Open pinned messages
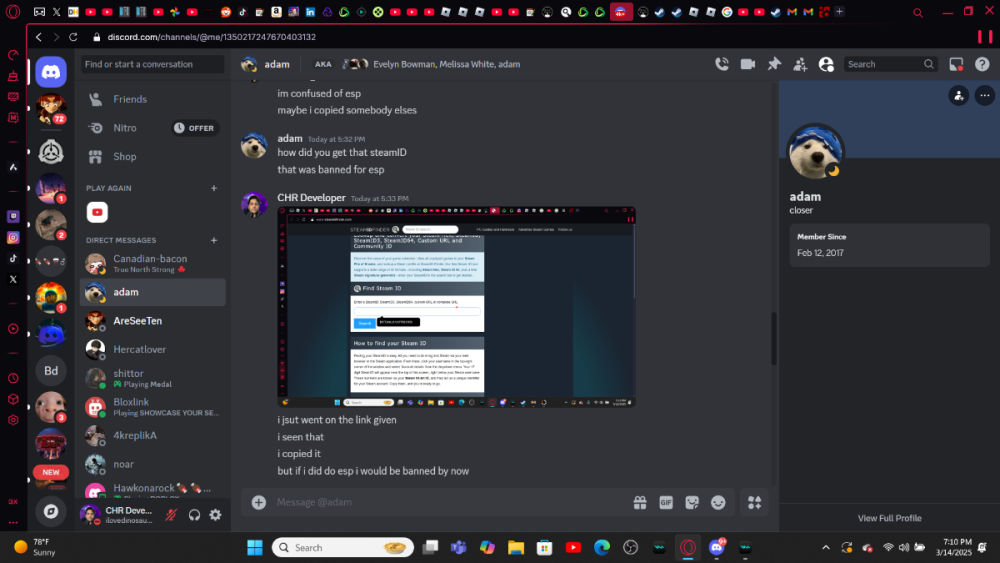Image resolution: width=1000 pixels, height=563 pixels. [774, 64]
